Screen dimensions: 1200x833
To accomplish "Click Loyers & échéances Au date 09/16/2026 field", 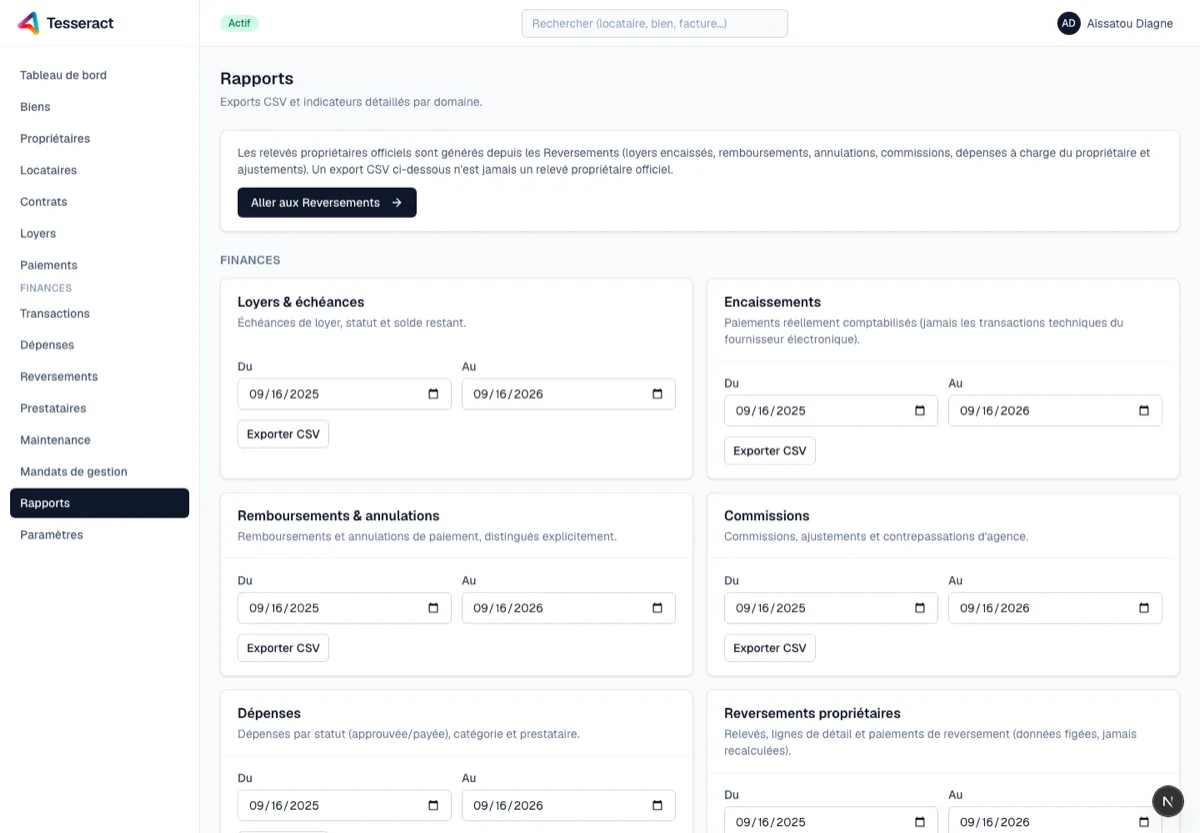I will pos(569,394).
